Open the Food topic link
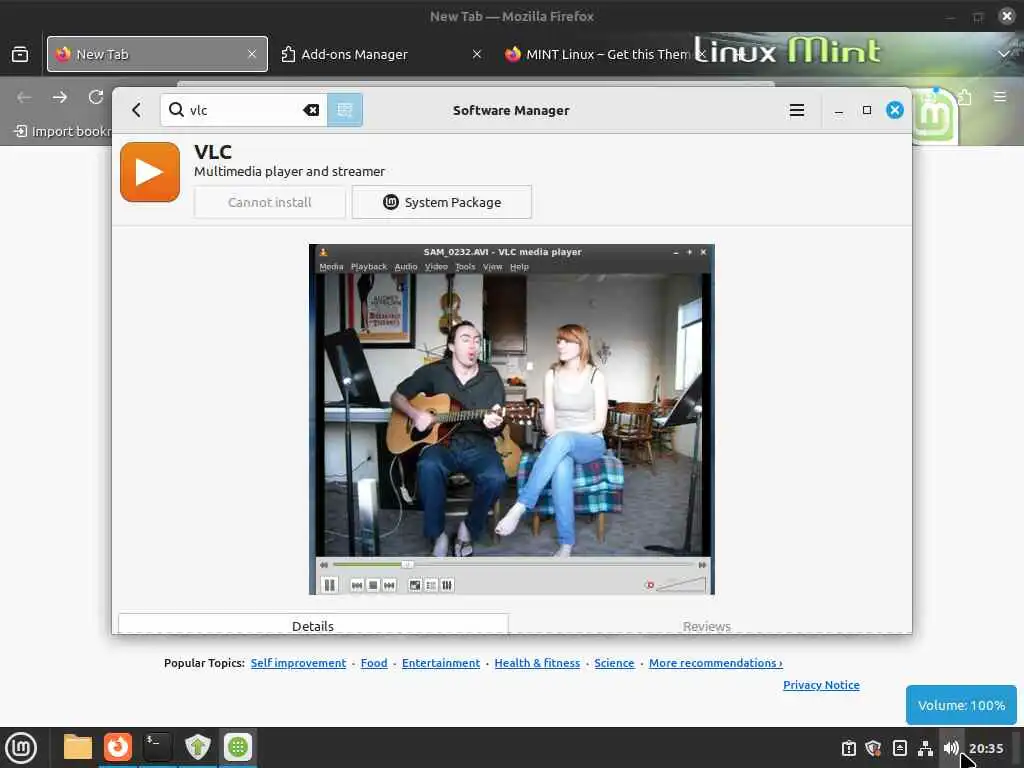Viewport: 1024px width, 768px height. click(x=374, y=663)
